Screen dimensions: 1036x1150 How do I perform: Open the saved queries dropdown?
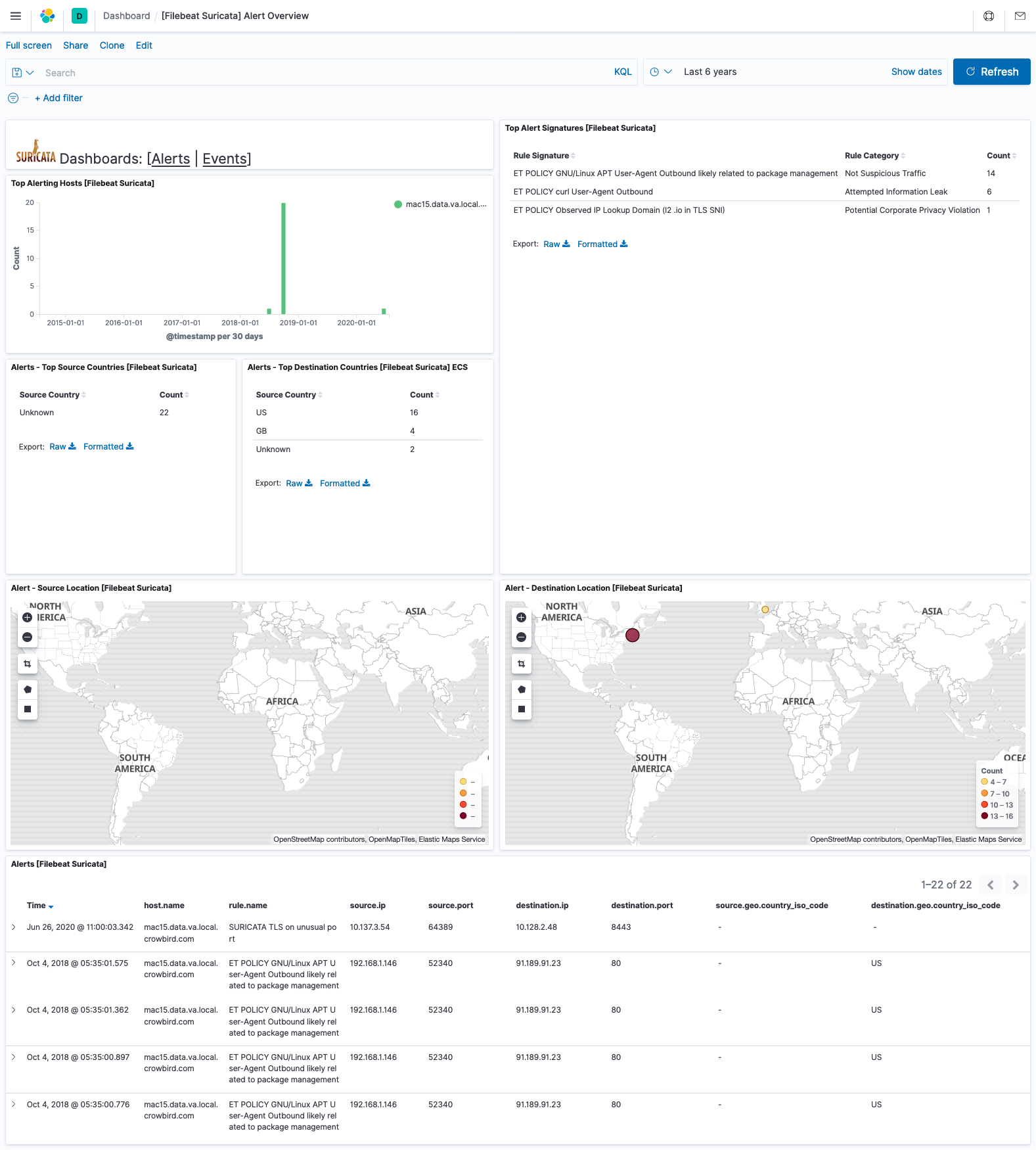pos(23,72)
